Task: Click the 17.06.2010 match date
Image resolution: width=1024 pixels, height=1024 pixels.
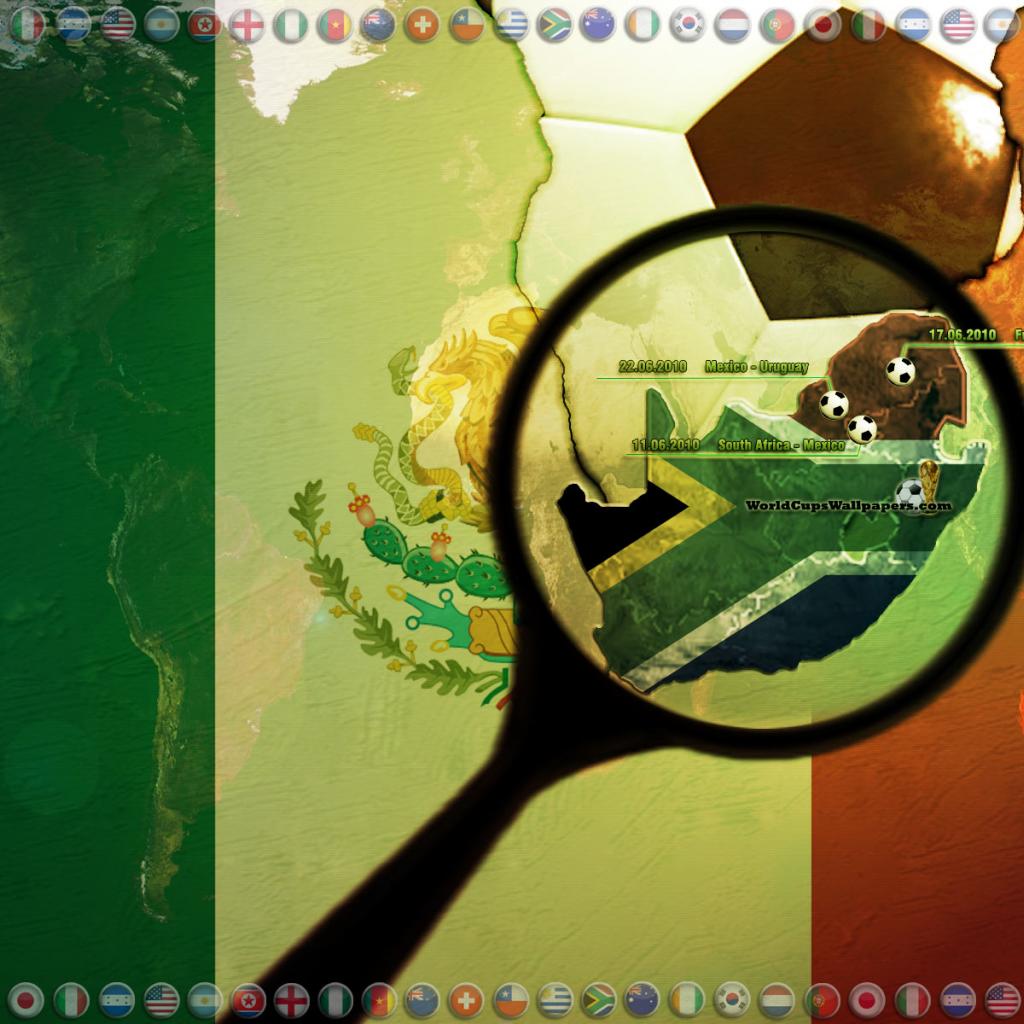Action: tap(962, 335)
